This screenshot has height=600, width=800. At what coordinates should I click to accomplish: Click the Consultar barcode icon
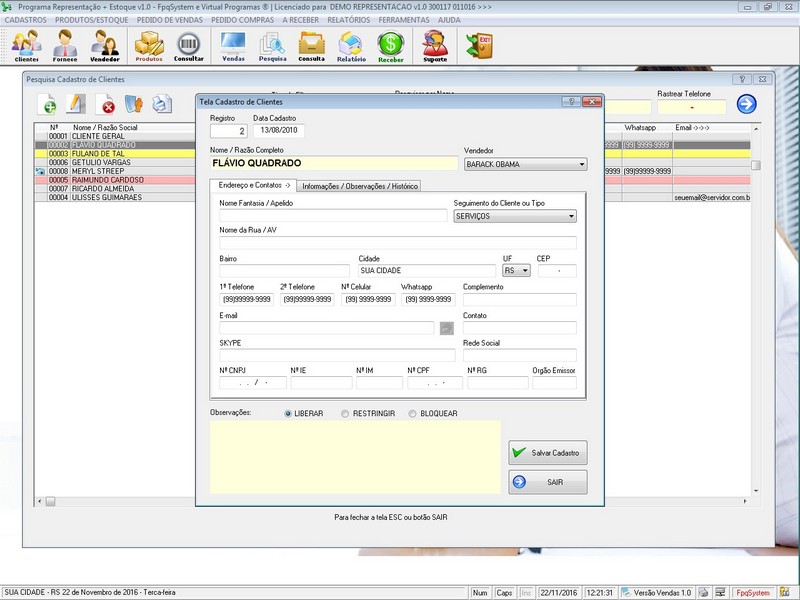(189, 46)
